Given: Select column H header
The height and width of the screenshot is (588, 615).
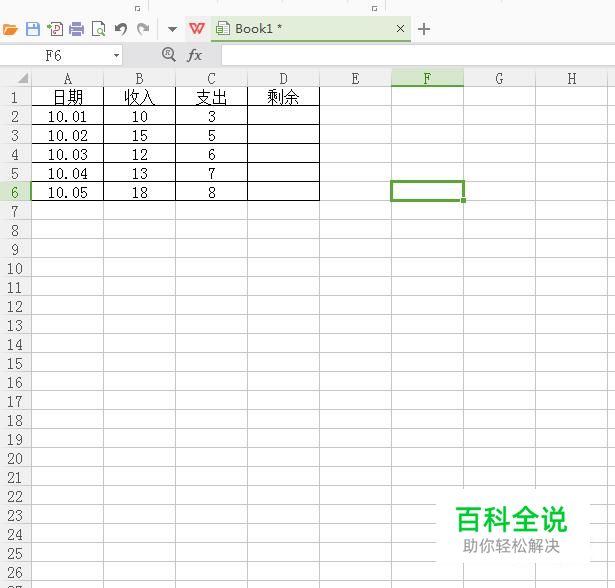Looking at the screenshot, I should [571, 78].
